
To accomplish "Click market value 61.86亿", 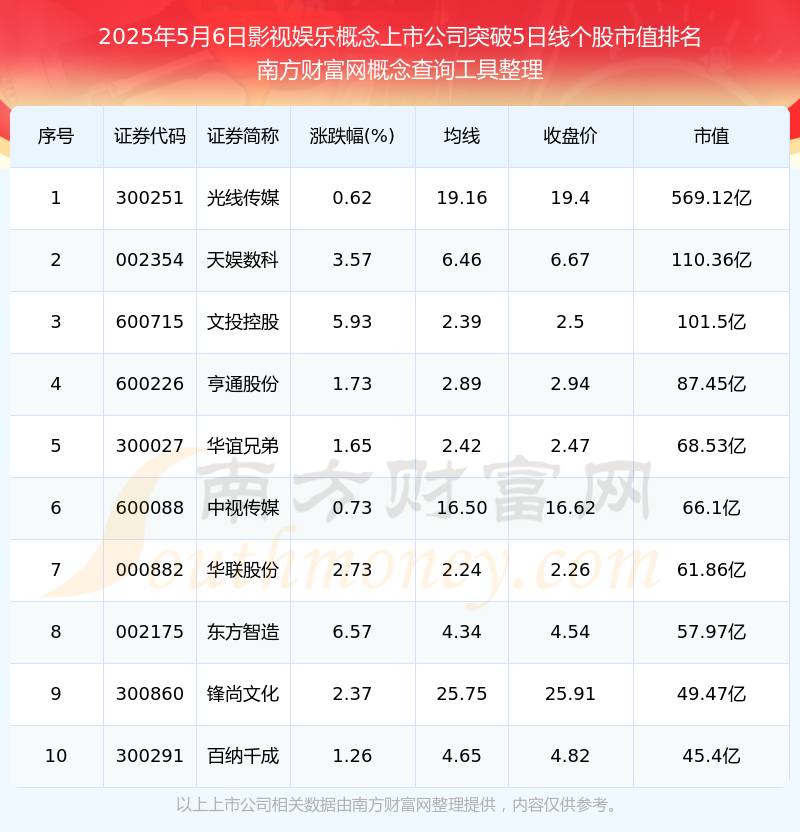I will [x=711, y=570].
